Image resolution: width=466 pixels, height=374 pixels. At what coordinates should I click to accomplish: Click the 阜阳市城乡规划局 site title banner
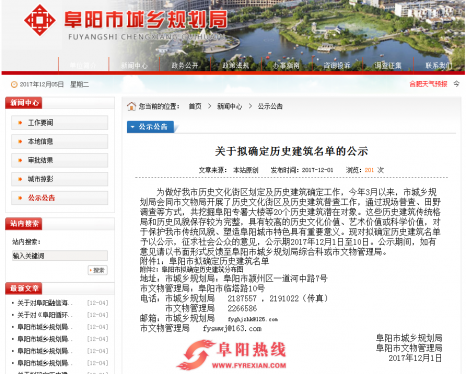[146, 20]
